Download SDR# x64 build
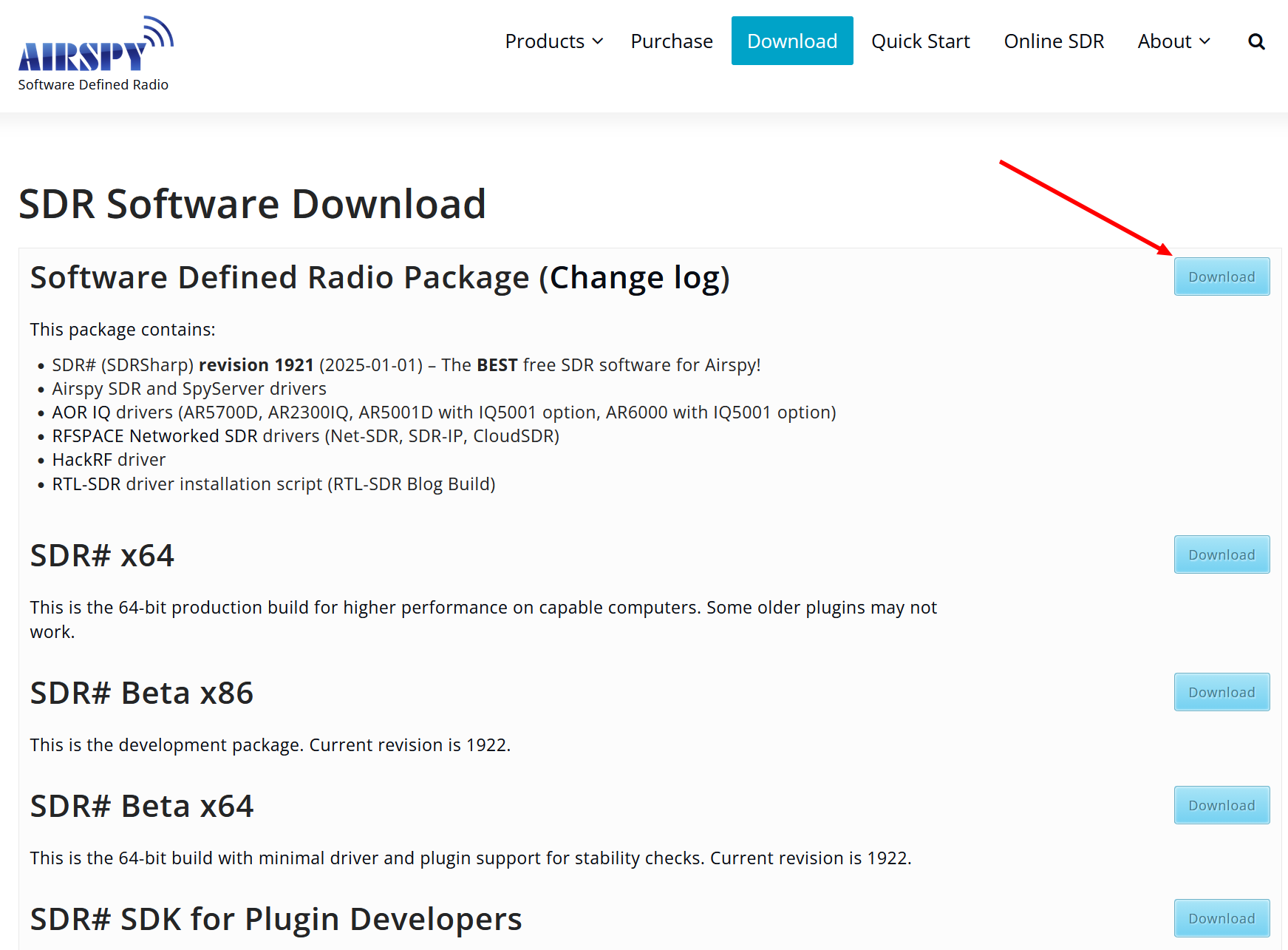This screenshot has height=950, width=1288. 1221,554
